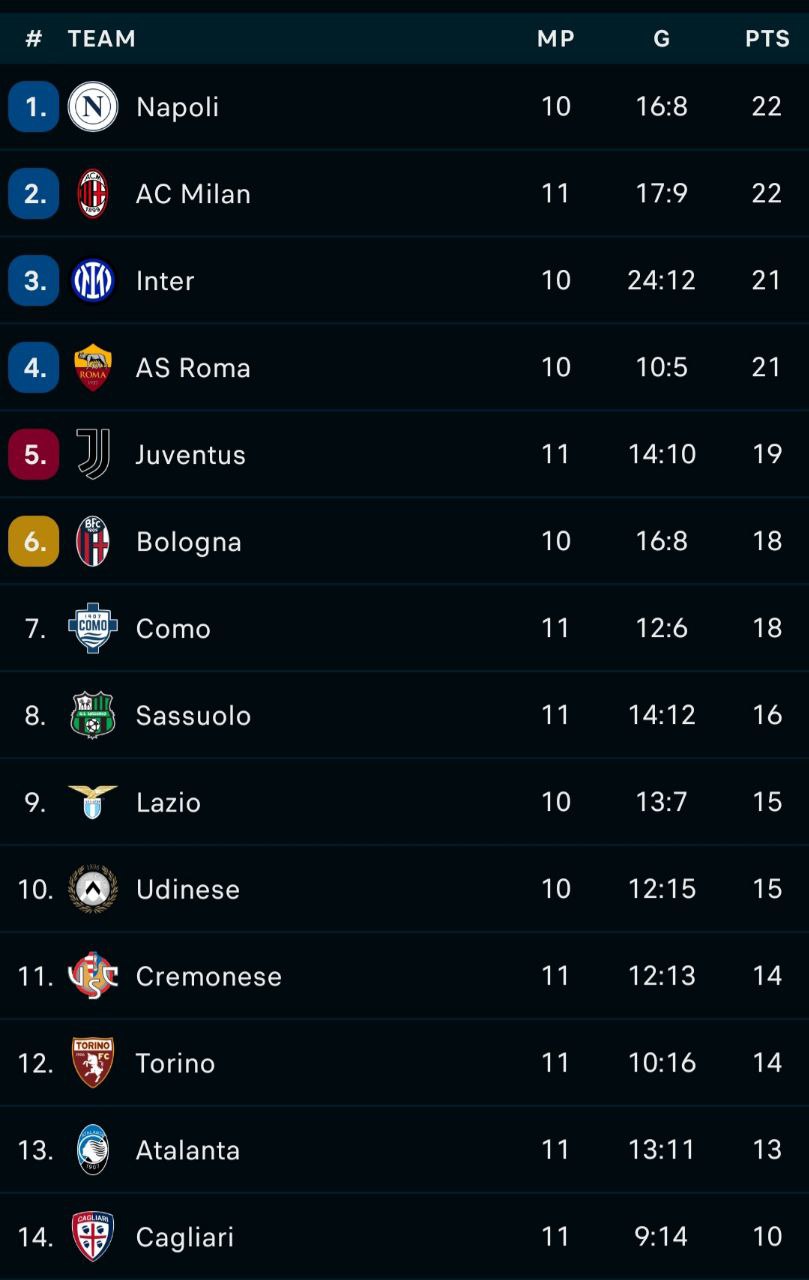Click the AC Milan club crest
809x1280 pixels.
point(93,194)
